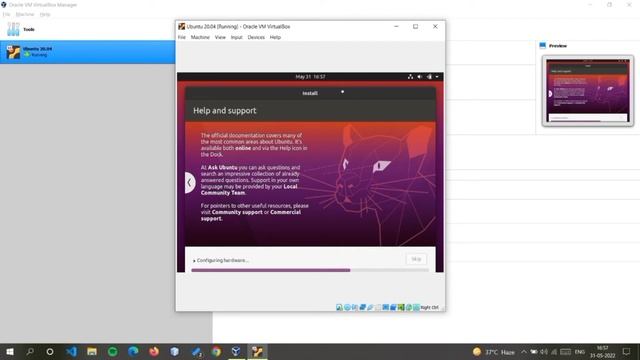Click the Ubuntu network icon in top bar
The height and width of the screenshot is (360, 640).
[410, 76]
